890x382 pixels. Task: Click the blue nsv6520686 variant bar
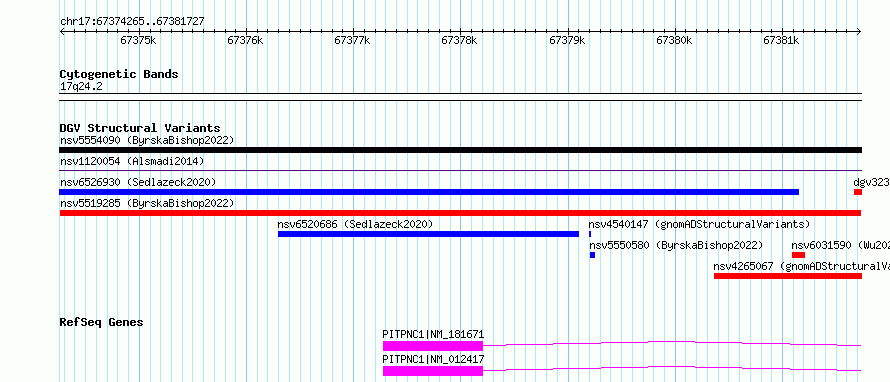point(429,234)
